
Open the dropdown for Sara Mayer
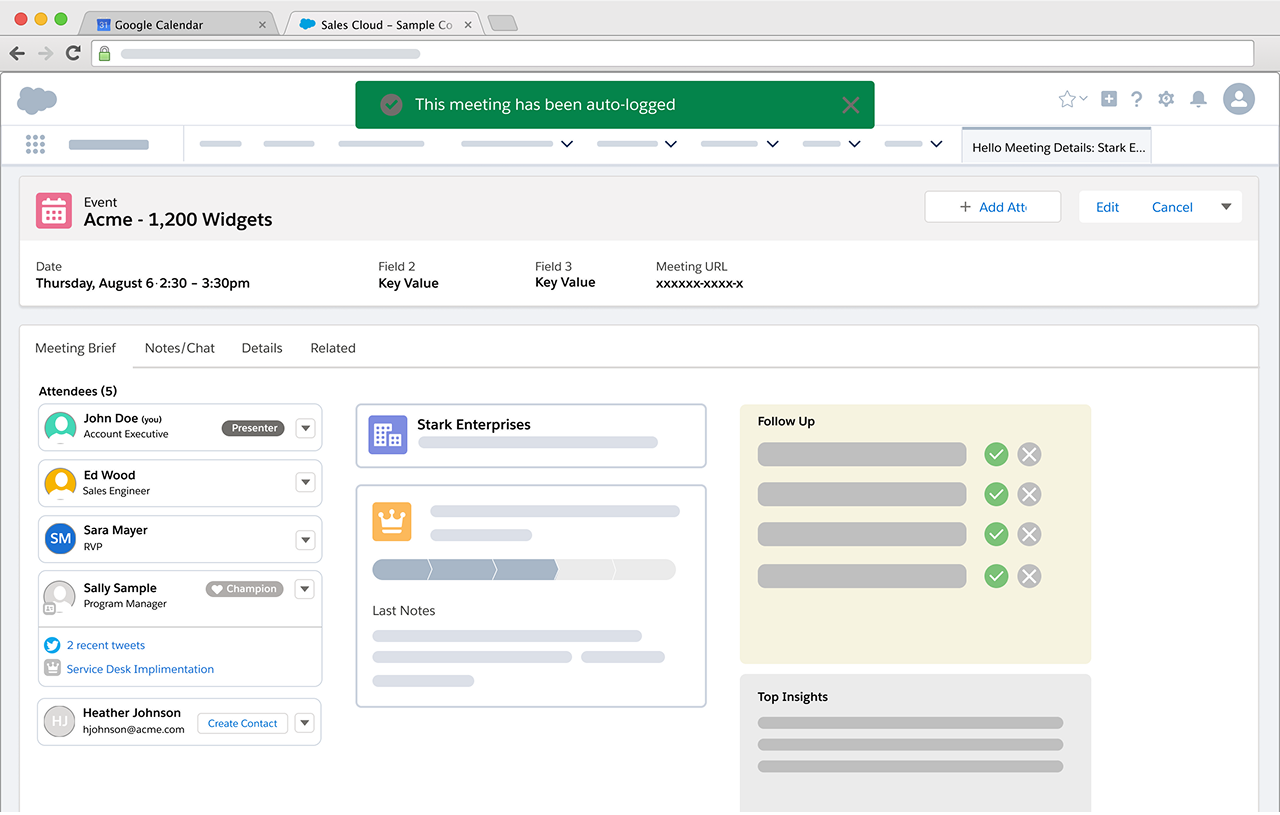pos(306,540)
